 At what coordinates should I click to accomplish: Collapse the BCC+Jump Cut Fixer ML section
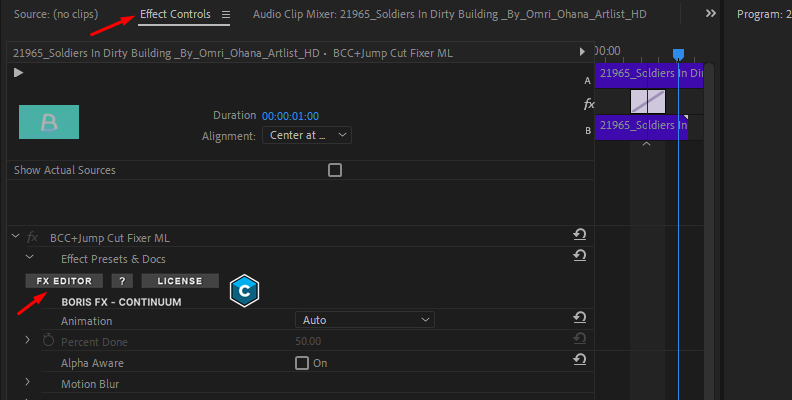coord(16,236)
